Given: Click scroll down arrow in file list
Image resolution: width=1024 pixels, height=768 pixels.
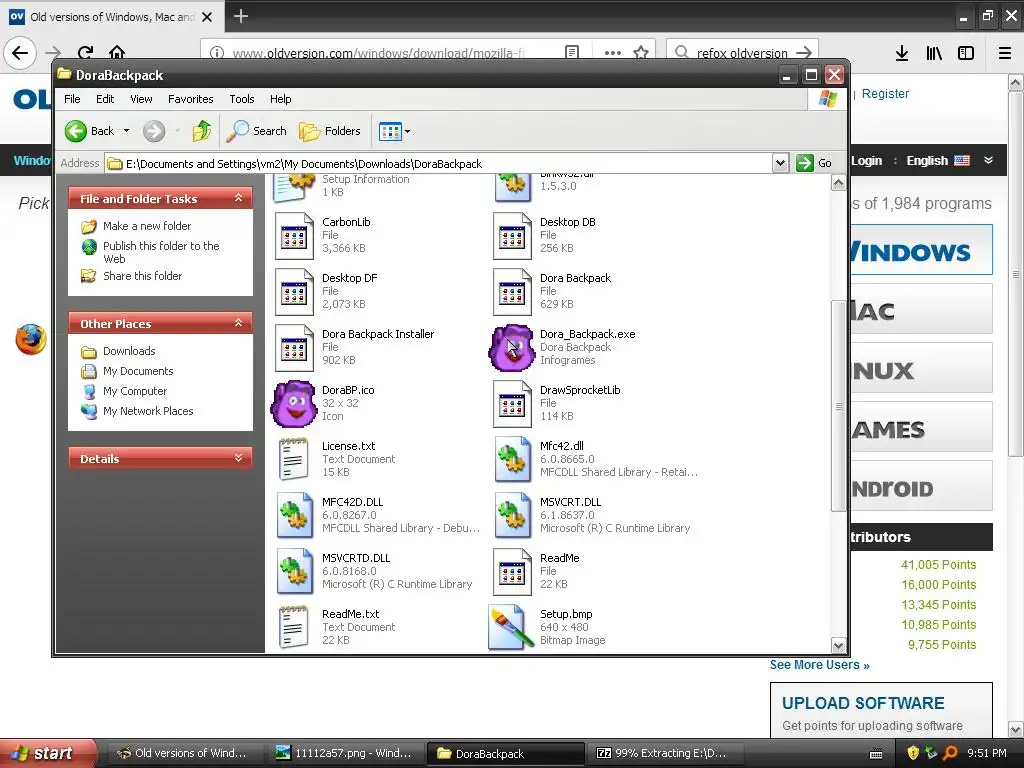Looking at the screenshot, I should click(x=839, y=645).
